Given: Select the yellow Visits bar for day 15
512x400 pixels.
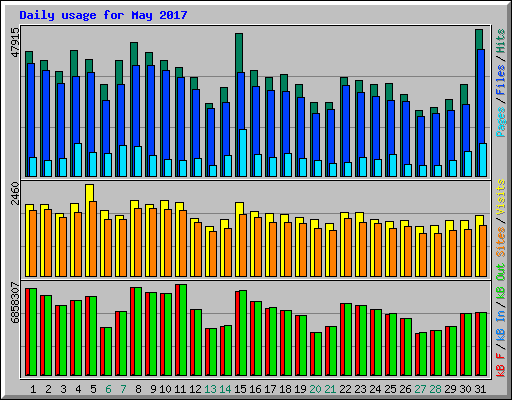Looking at the screenshot, I should 239,208.
